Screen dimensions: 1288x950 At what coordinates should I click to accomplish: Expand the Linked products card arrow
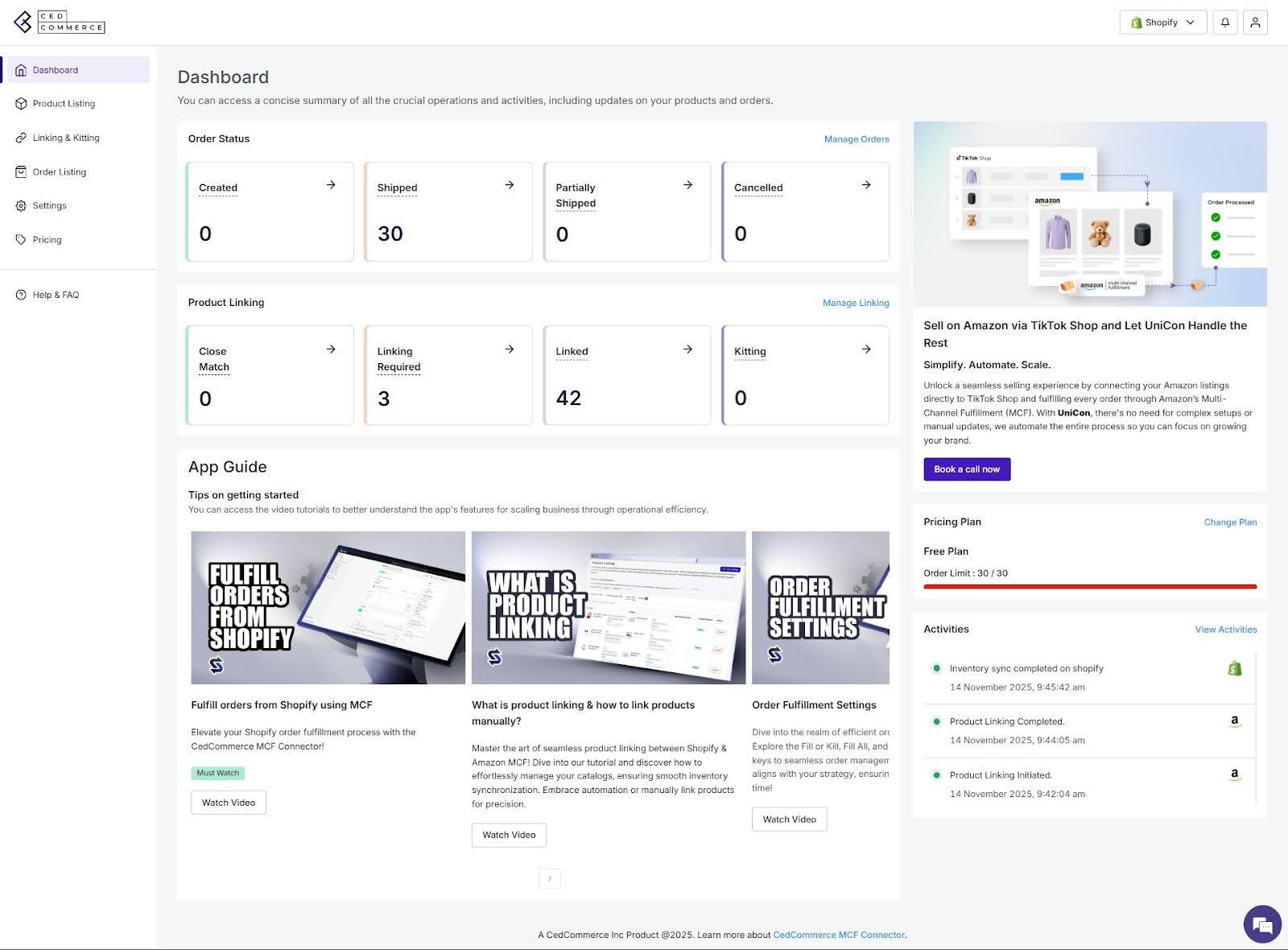point(687,349)
